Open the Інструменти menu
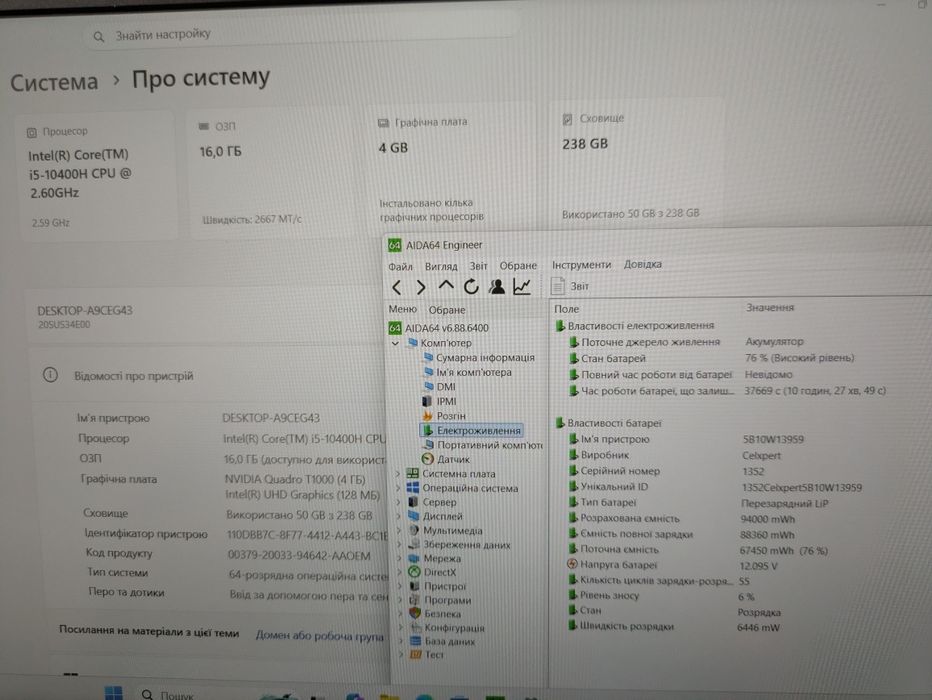 click(x=581, y=265)
